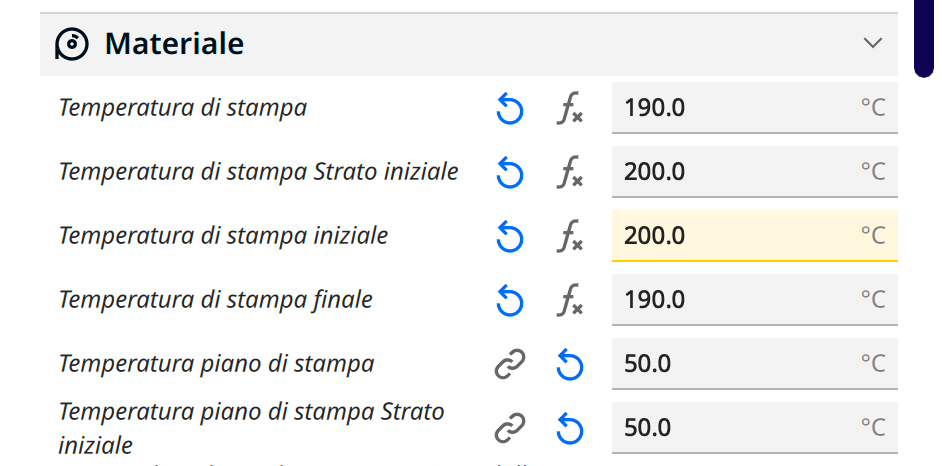Edit the Temperatura di stampa Strato iniziale field
This screenshot has width=942, height=466.
point(755,172)
